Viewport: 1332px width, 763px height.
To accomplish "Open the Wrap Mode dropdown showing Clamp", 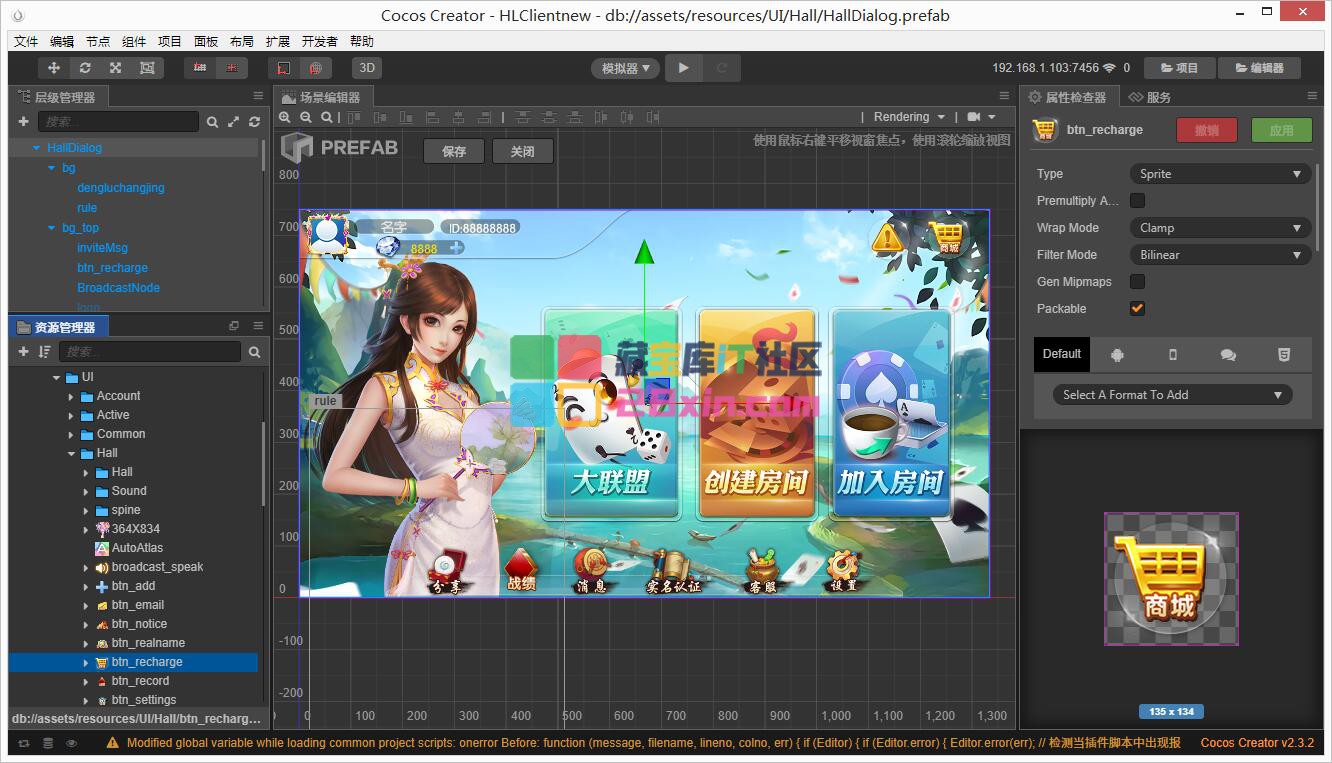I will coord(1220,228).
